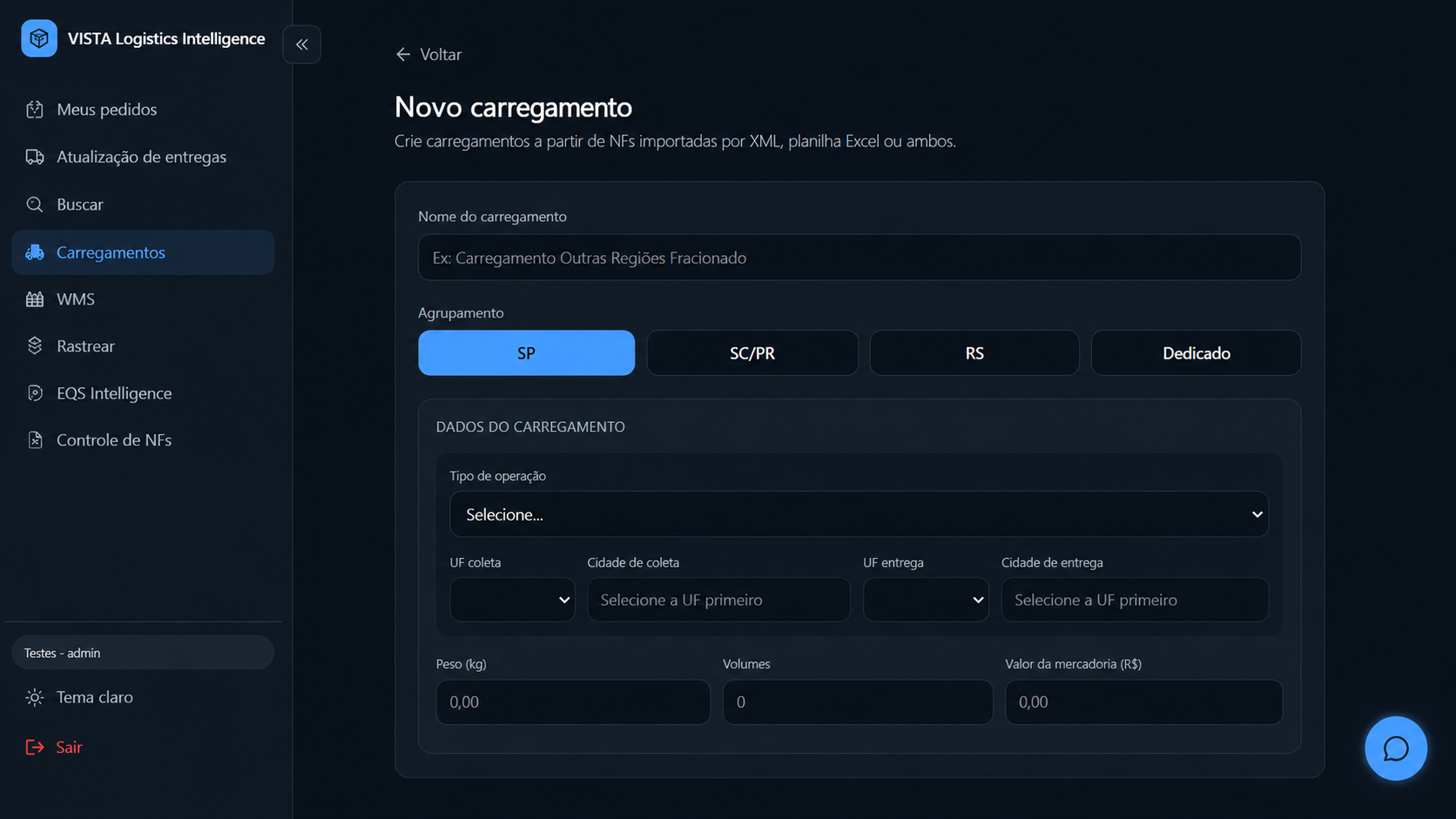Open the UF entrega dropdown
Image resolution: width=1456 pixels, height=819 pixels.
click(926, 600)
